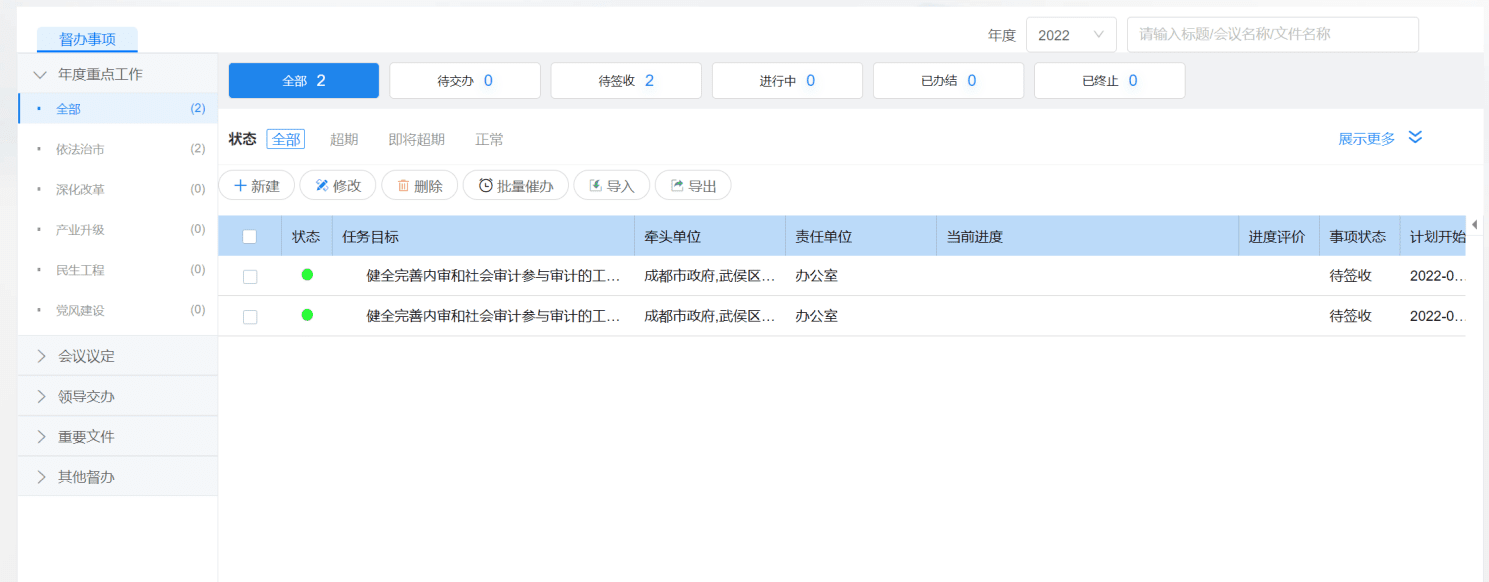Click the double chevron next to 展示更多

pos(1415,138)
